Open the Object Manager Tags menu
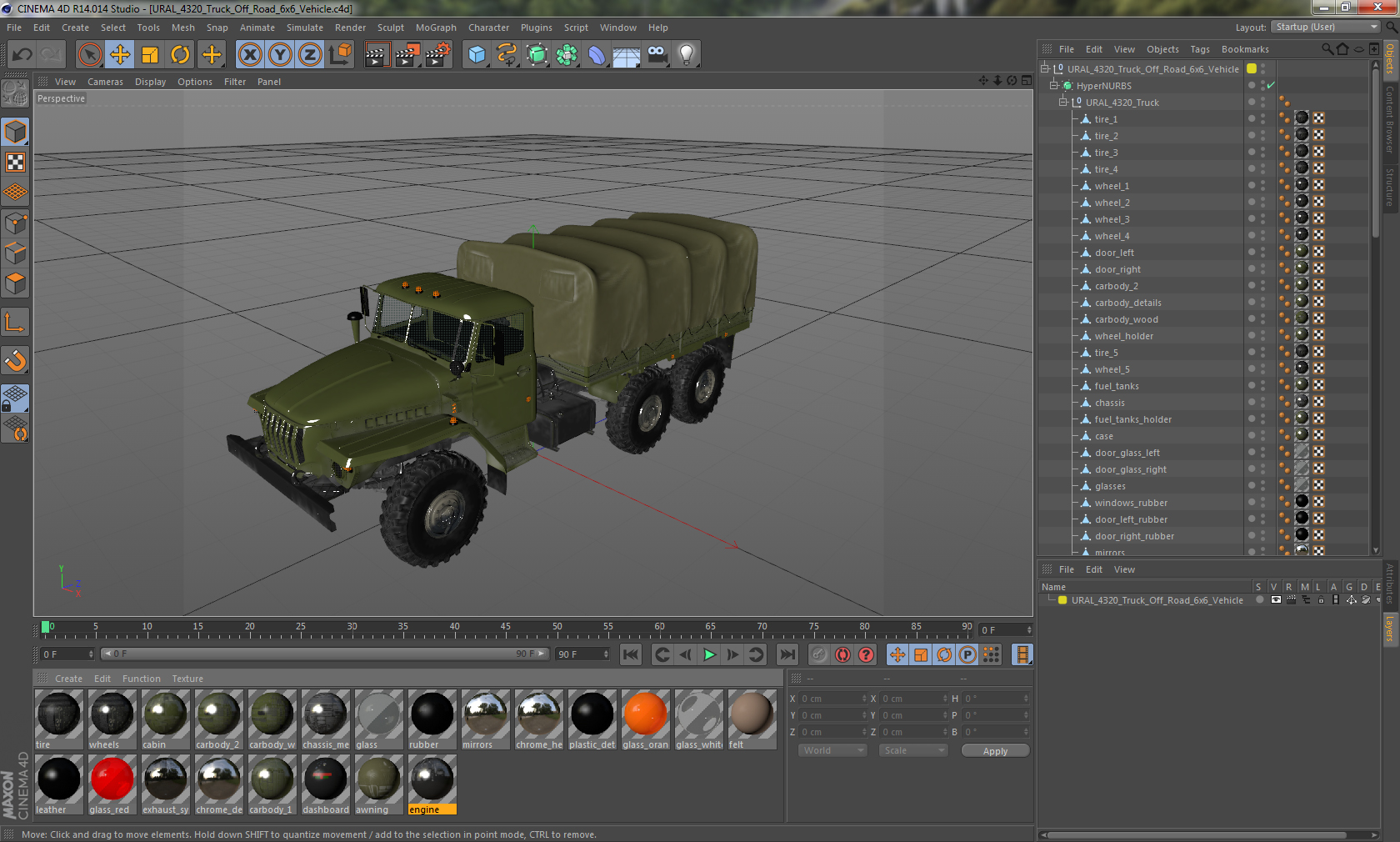Viewport: 1400px width, 842px height. pos(1199,49)
